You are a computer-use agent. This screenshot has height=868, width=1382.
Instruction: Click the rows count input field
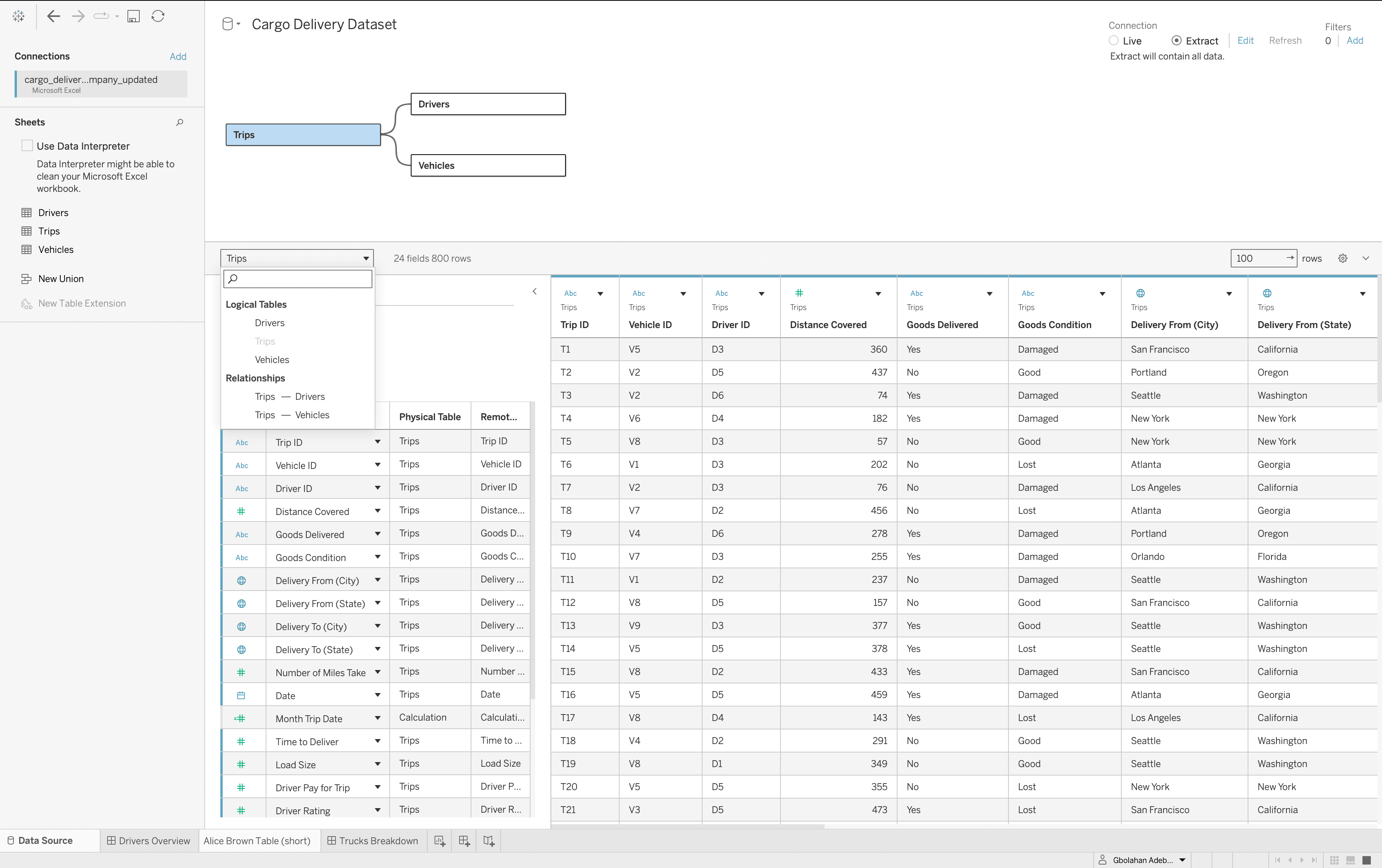(x=1257, y=258)
